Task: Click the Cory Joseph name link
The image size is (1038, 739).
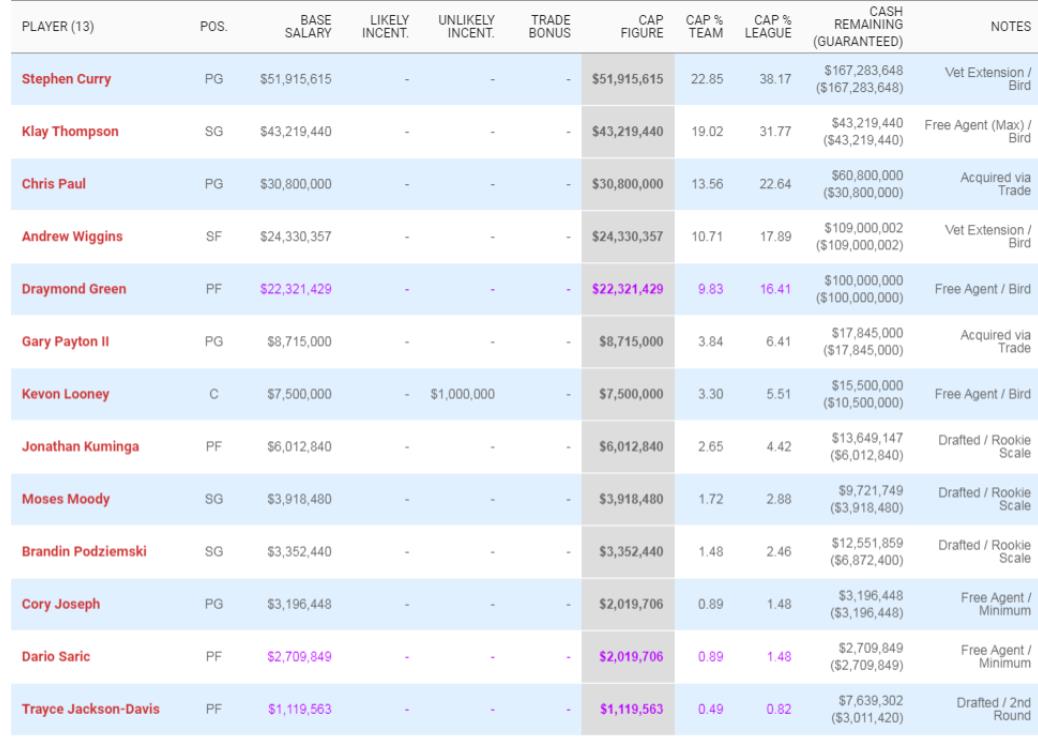Action: point(61,604)
